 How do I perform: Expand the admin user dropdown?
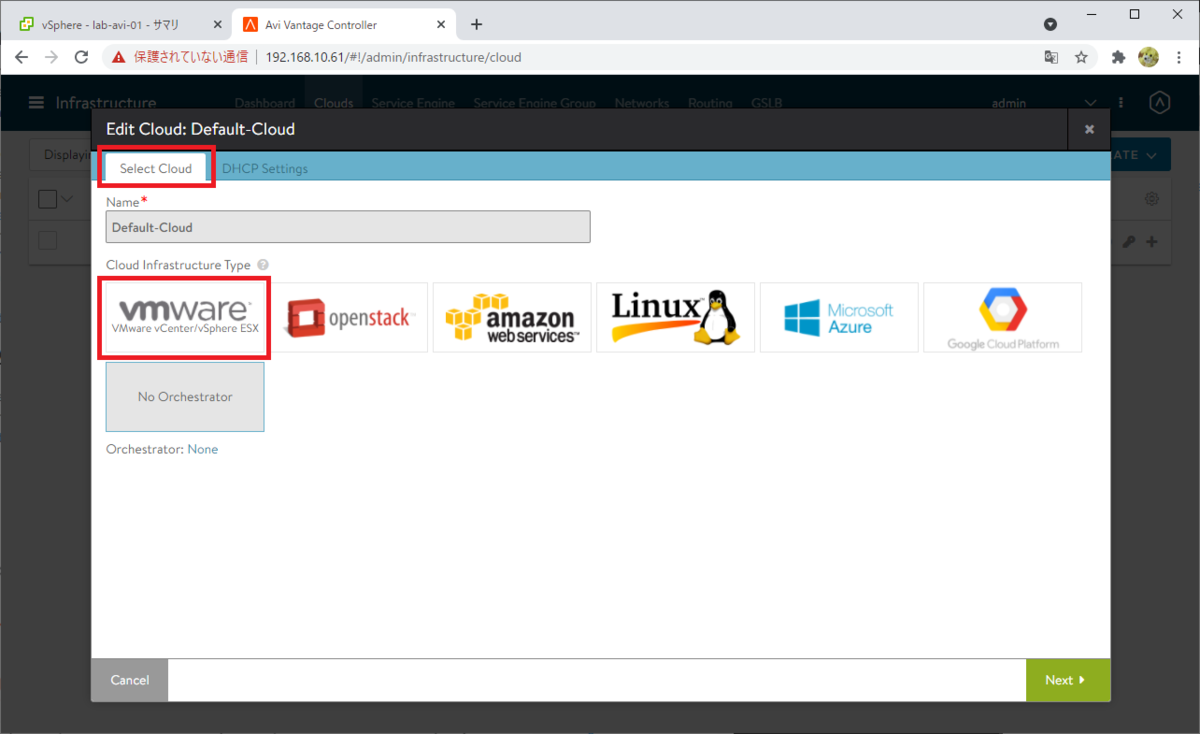coord(1090,103)
